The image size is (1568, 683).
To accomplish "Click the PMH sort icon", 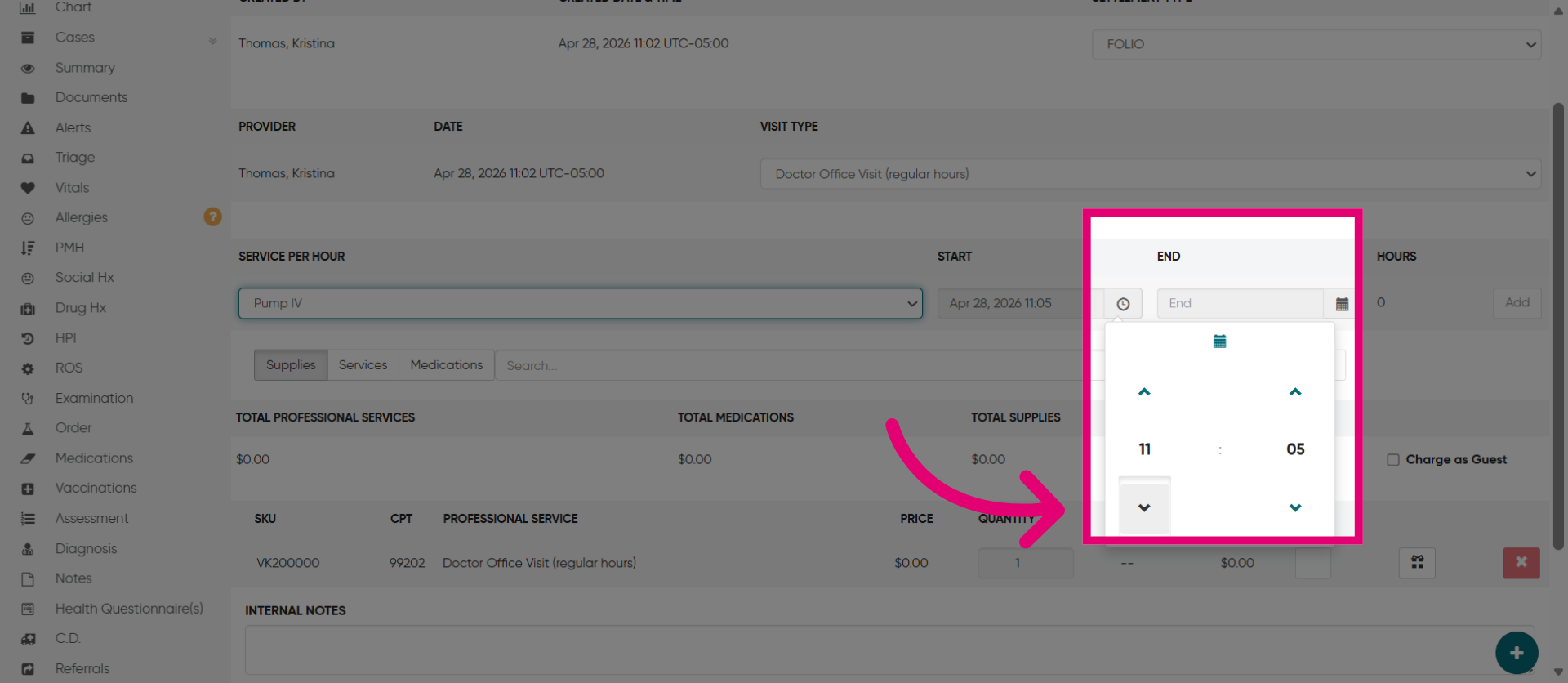I will point(28,248).
